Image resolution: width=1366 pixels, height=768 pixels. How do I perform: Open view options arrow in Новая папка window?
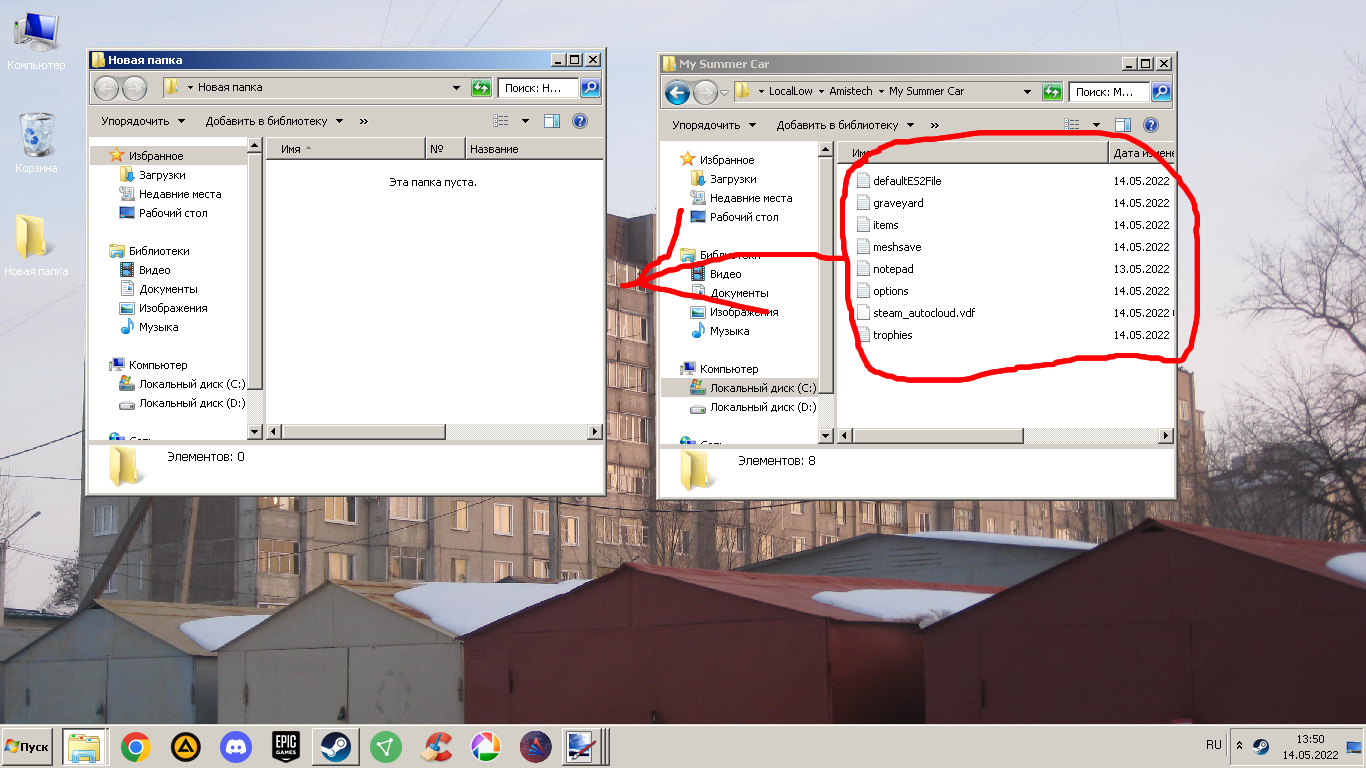tap(525, 121)
